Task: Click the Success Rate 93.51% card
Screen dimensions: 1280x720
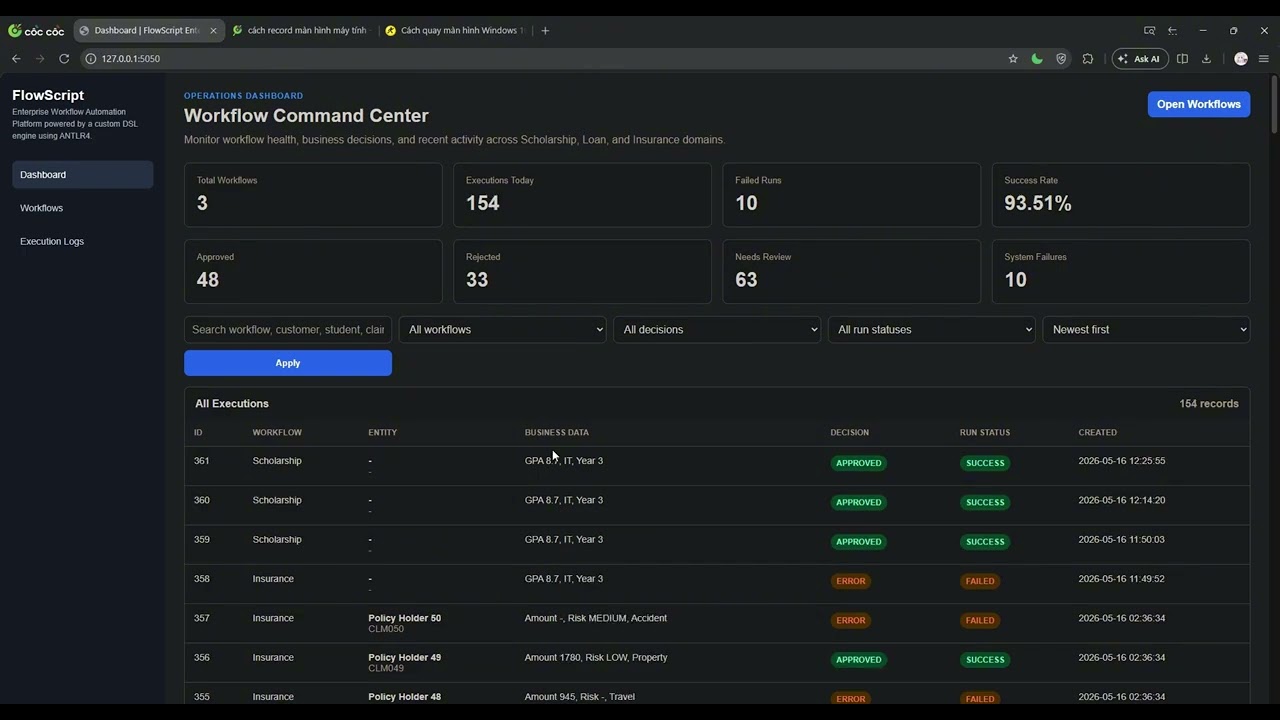Action: click(x=1121, y=195)
